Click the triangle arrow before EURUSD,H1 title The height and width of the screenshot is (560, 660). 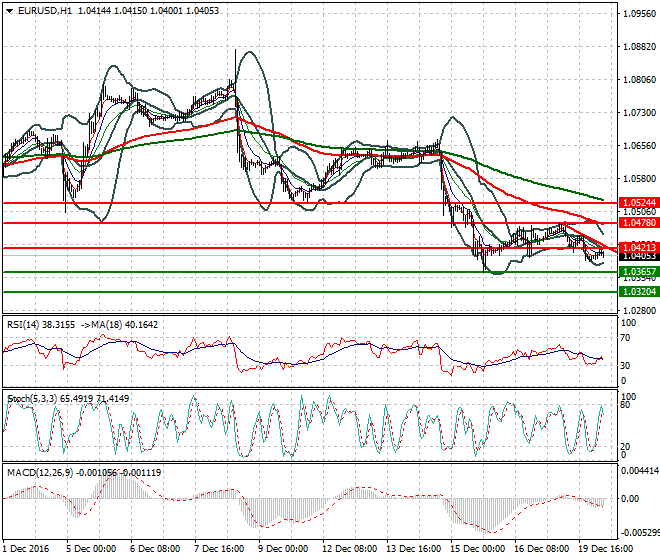point(9,10)
